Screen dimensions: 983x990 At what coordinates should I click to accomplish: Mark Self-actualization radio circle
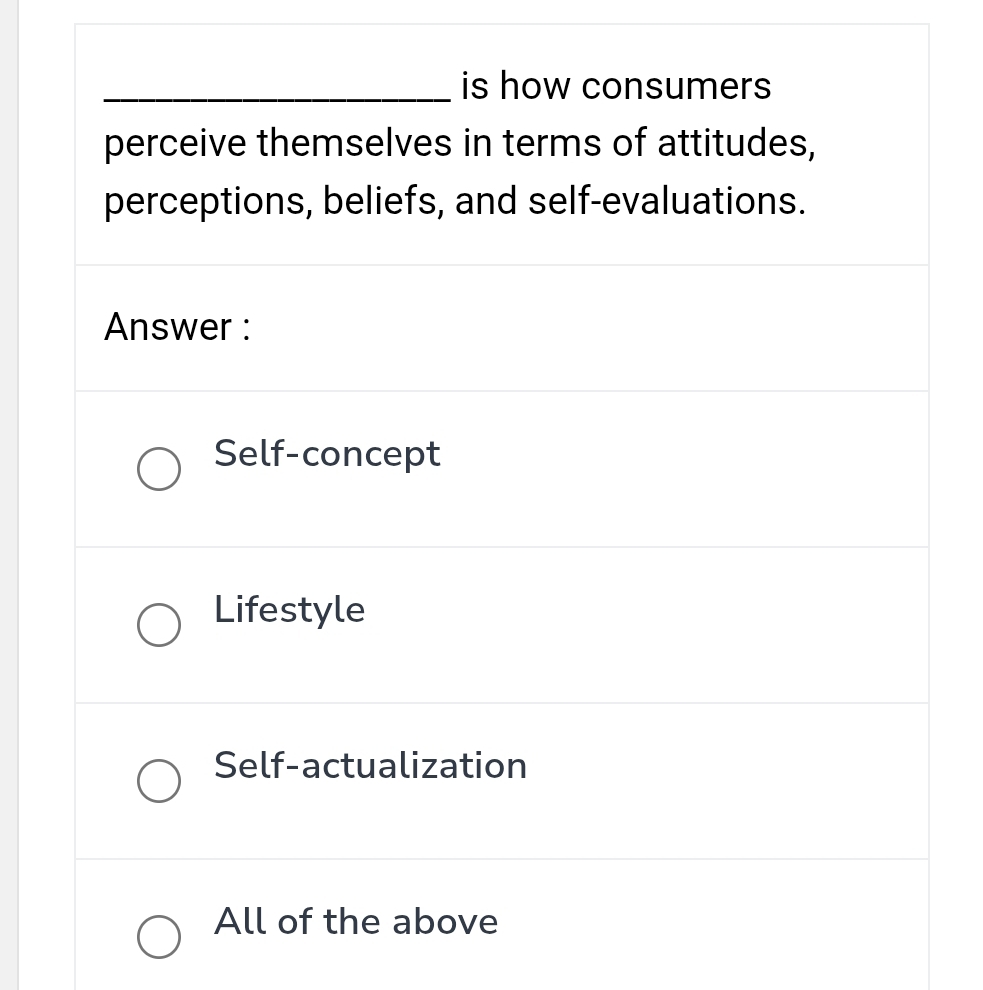coord(159,781)
